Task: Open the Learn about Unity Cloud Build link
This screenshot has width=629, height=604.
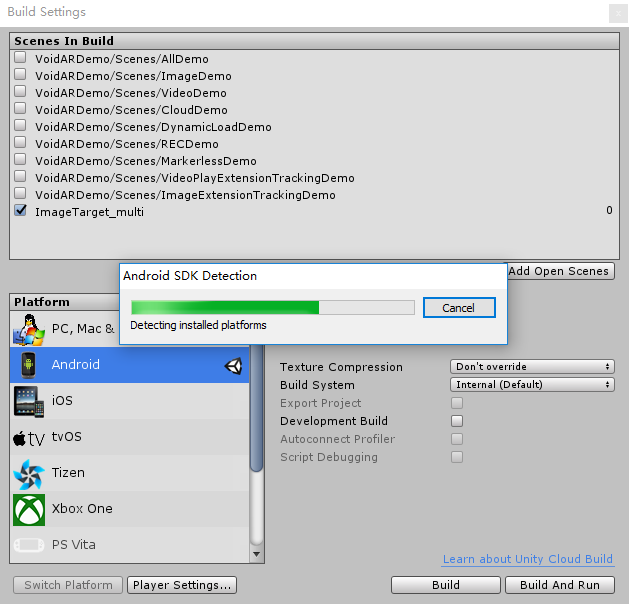Action: click(x=528, y=559)
